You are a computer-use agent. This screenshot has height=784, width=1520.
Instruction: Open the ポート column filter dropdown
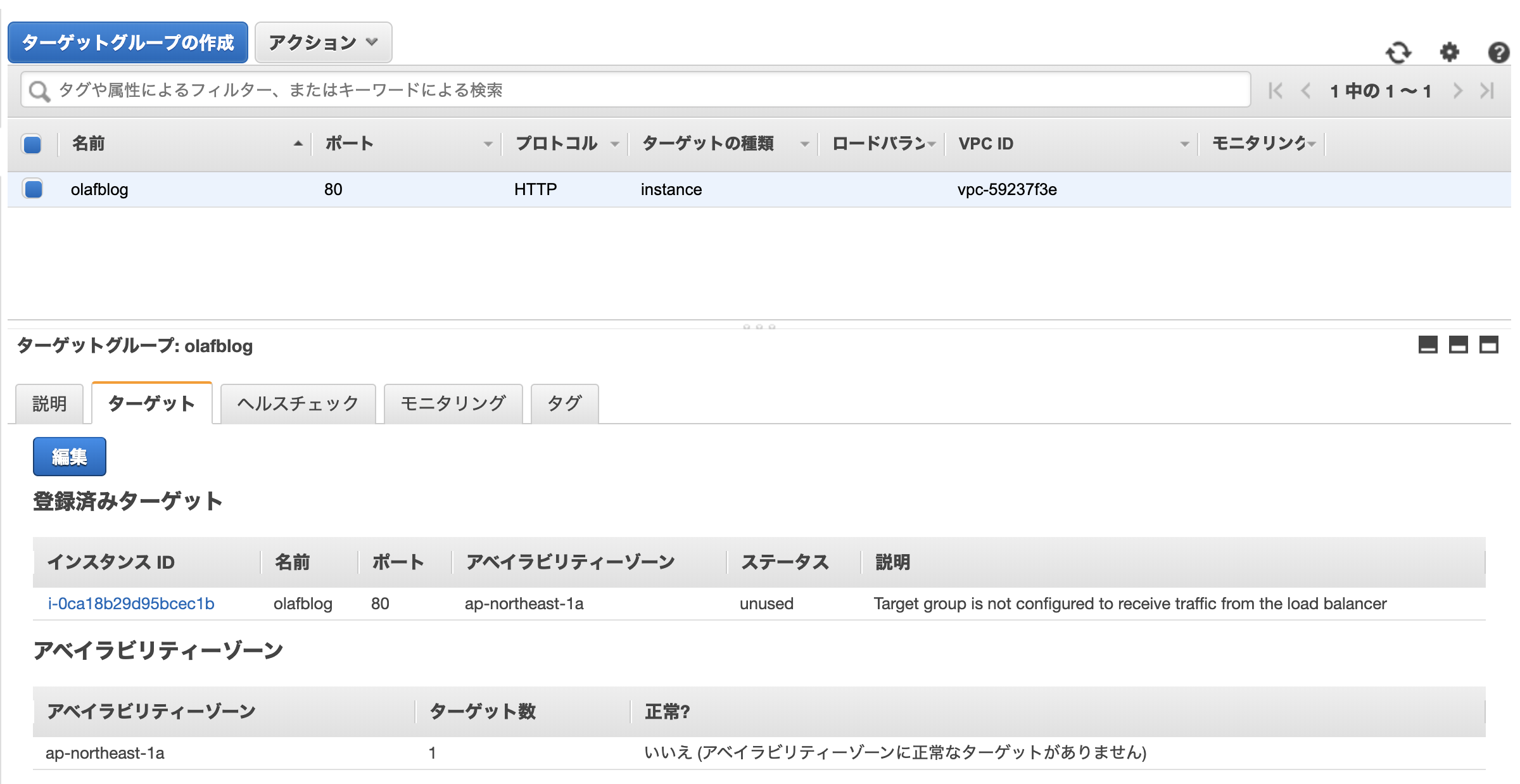click(488, 144)
